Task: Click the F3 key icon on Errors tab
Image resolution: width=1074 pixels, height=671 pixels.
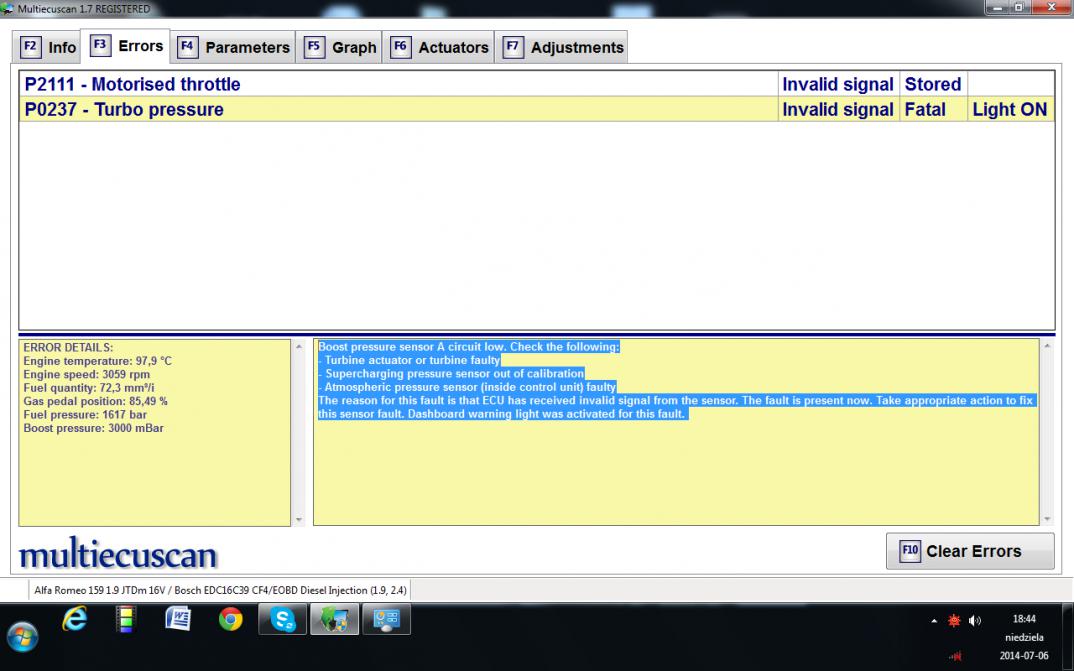Action: 100,46
